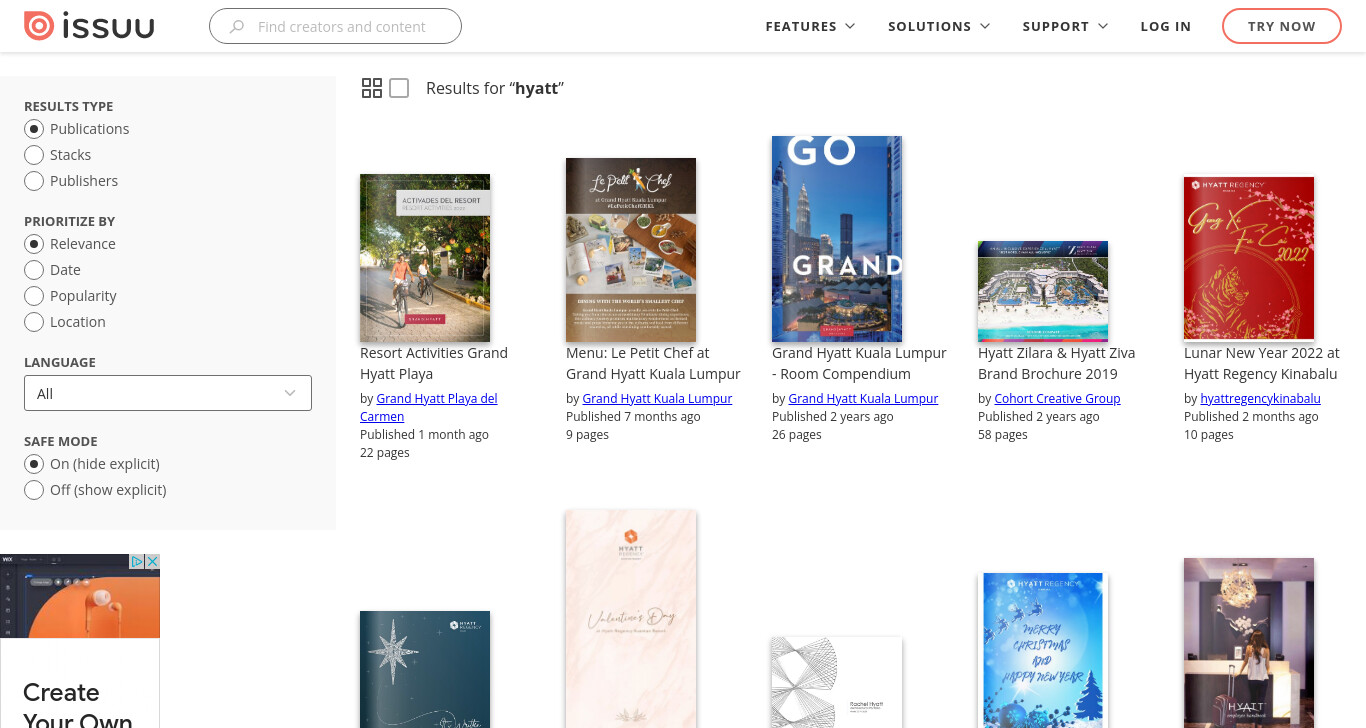Screen dimensions: 1366x728
Task: Click the Try Now button
Action: click(x=1281, y=26)
